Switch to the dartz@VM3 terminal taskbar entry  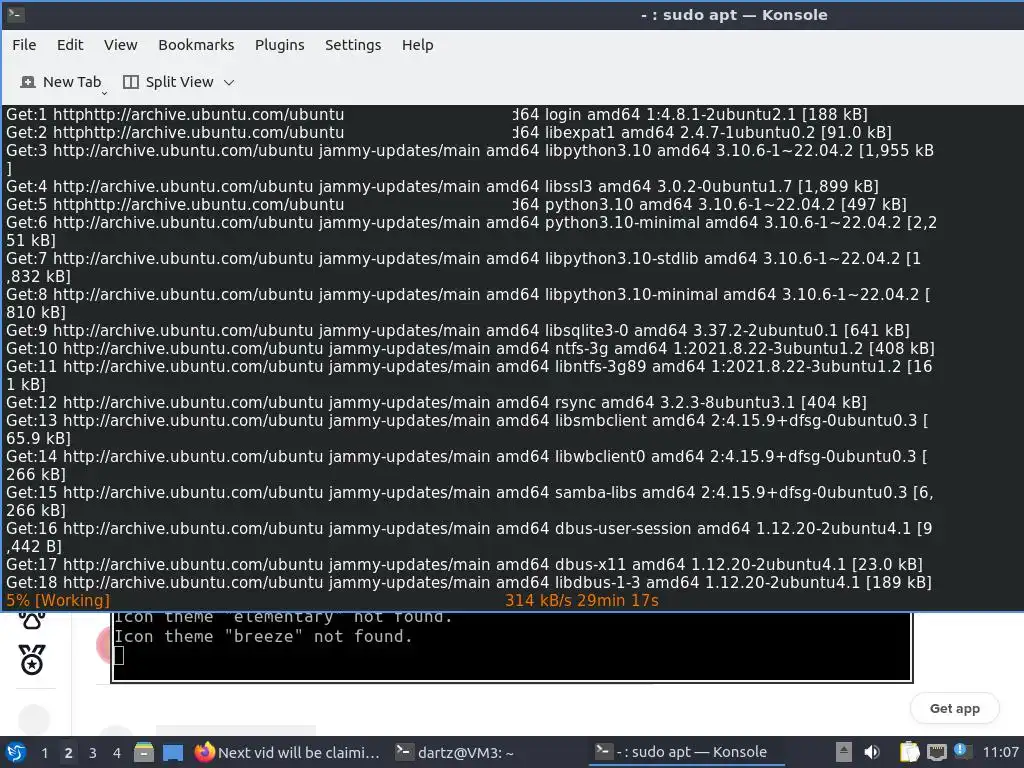click(456, 752)
